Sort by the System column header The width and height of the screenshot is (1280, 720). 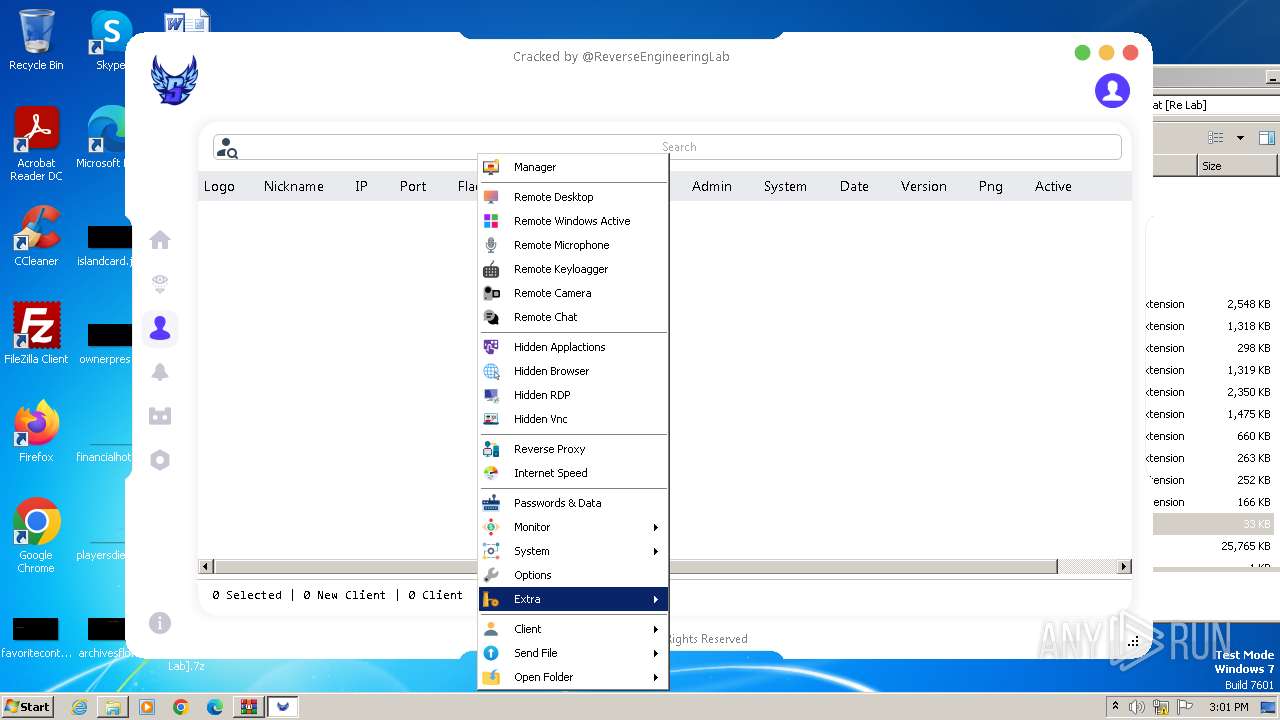pos(785,186)
